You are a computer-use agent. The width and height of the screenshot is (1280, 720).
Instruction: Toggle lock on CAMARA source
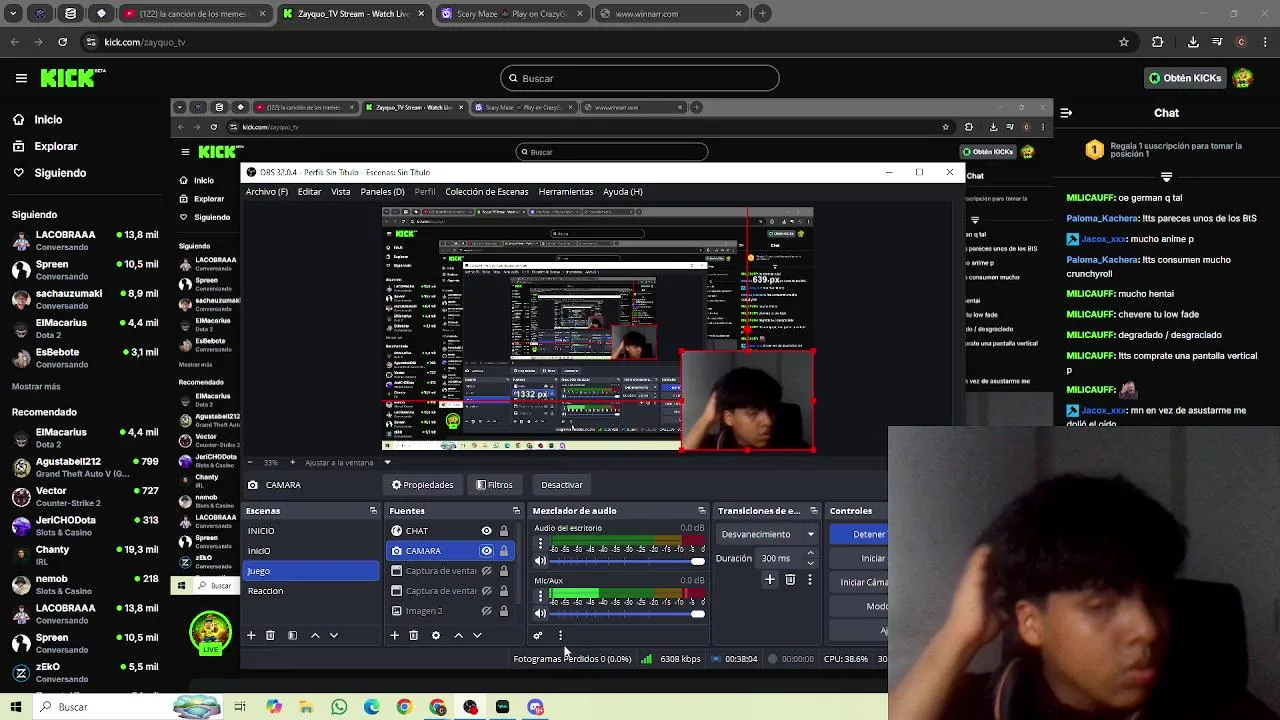click(504, 551)
